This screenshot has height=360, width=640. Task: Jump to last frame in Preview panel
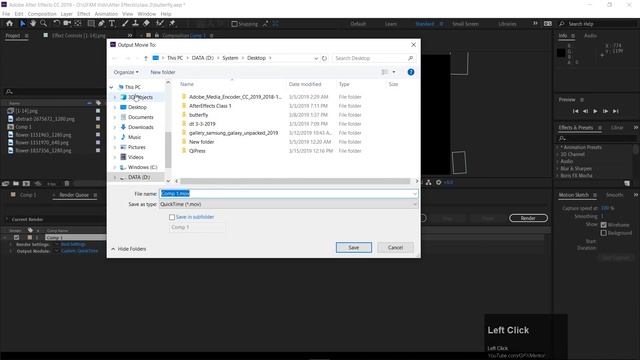coord(616,111)
